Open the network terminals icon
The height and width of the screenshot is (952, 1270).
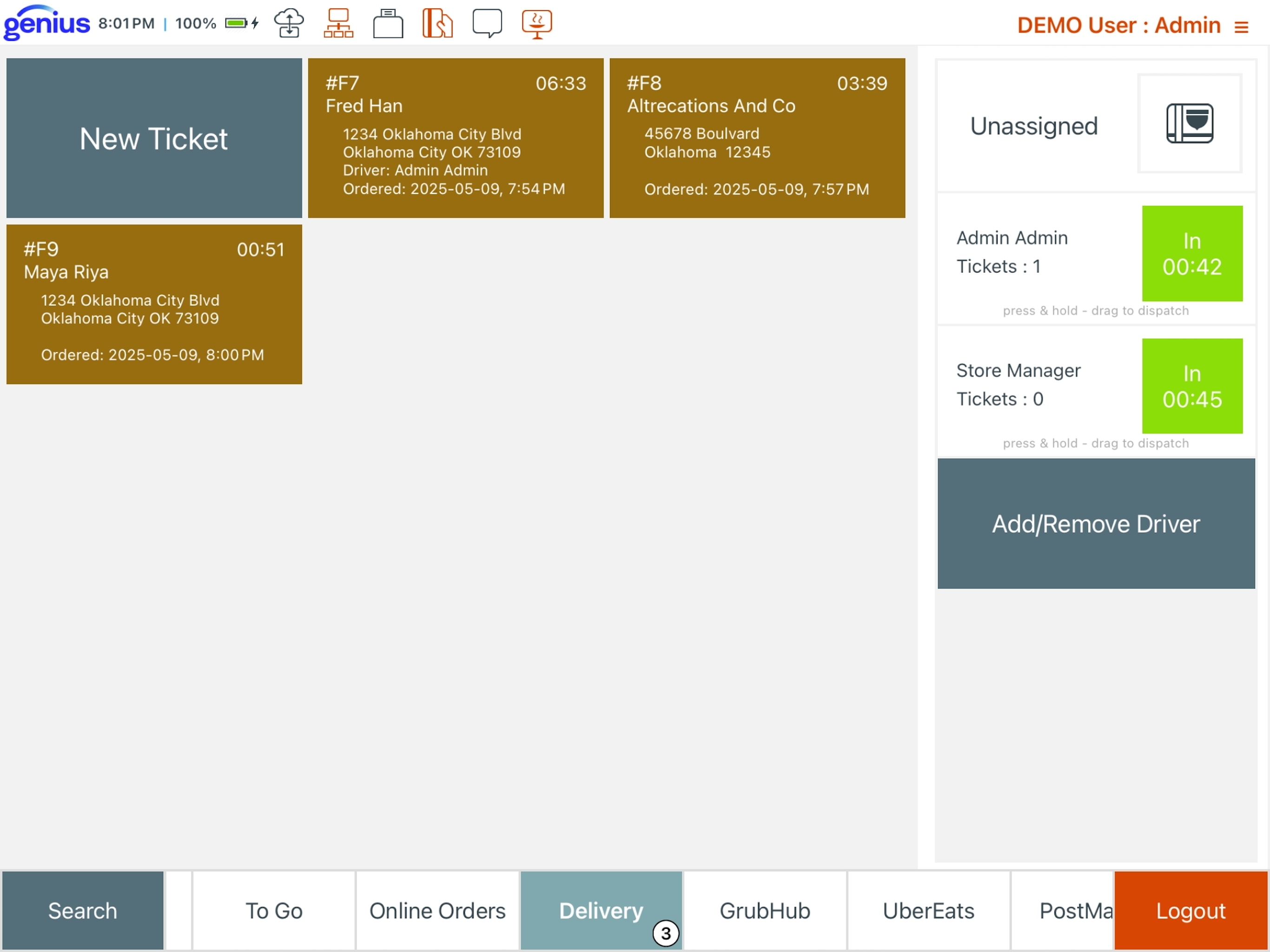(x=338, y=24)
